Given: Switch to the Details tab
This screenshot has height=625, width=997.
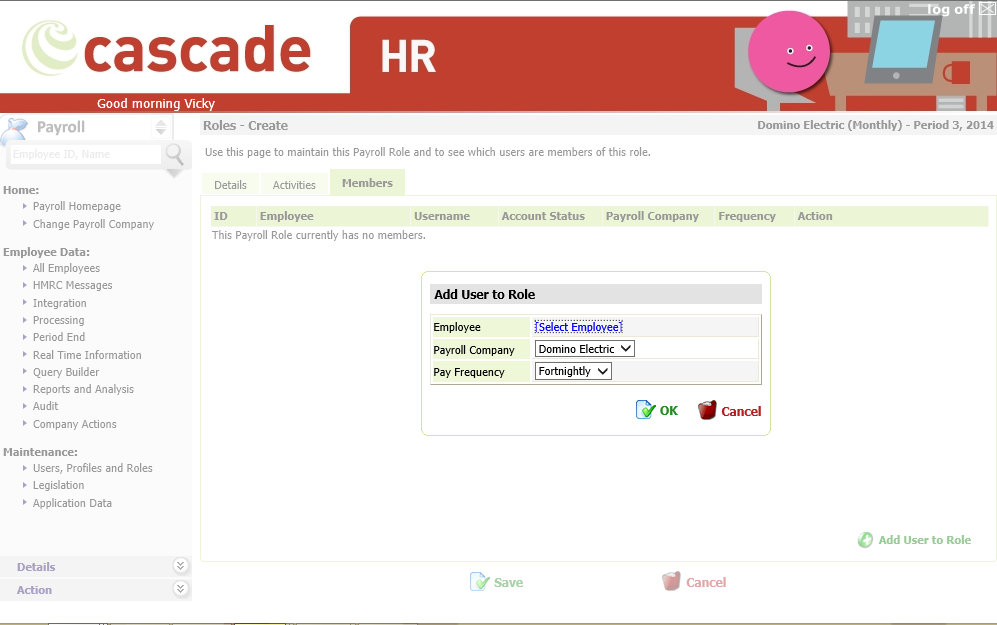Looking at the screenshot, I should (x=230, y=185).
